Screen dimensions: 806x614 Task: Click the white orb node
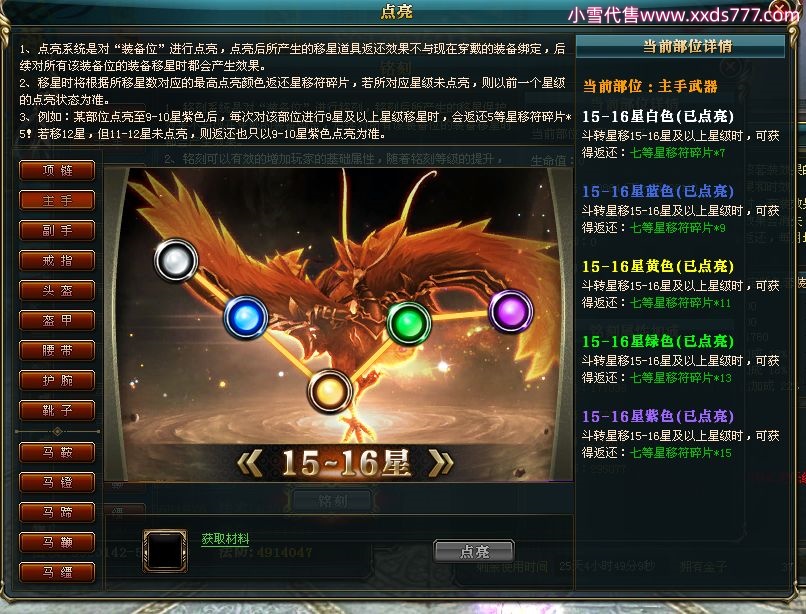click(x=176, y=260)
